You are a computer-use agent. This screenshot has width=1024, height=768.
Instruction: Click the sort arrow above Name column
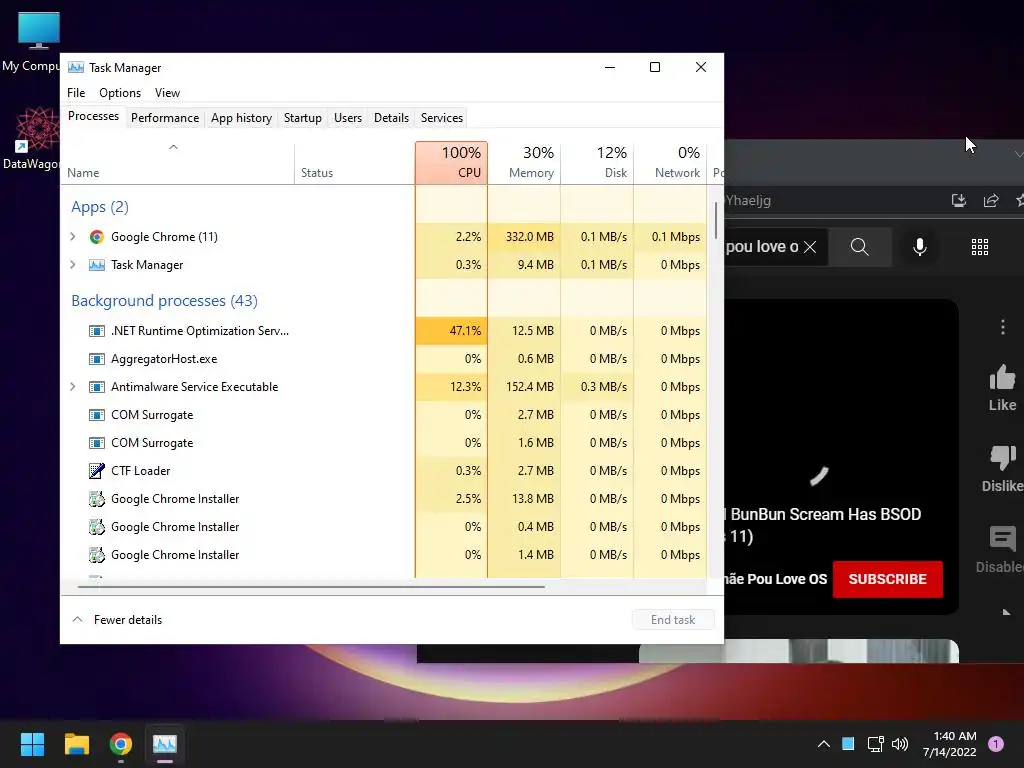(x=173, y=148)
